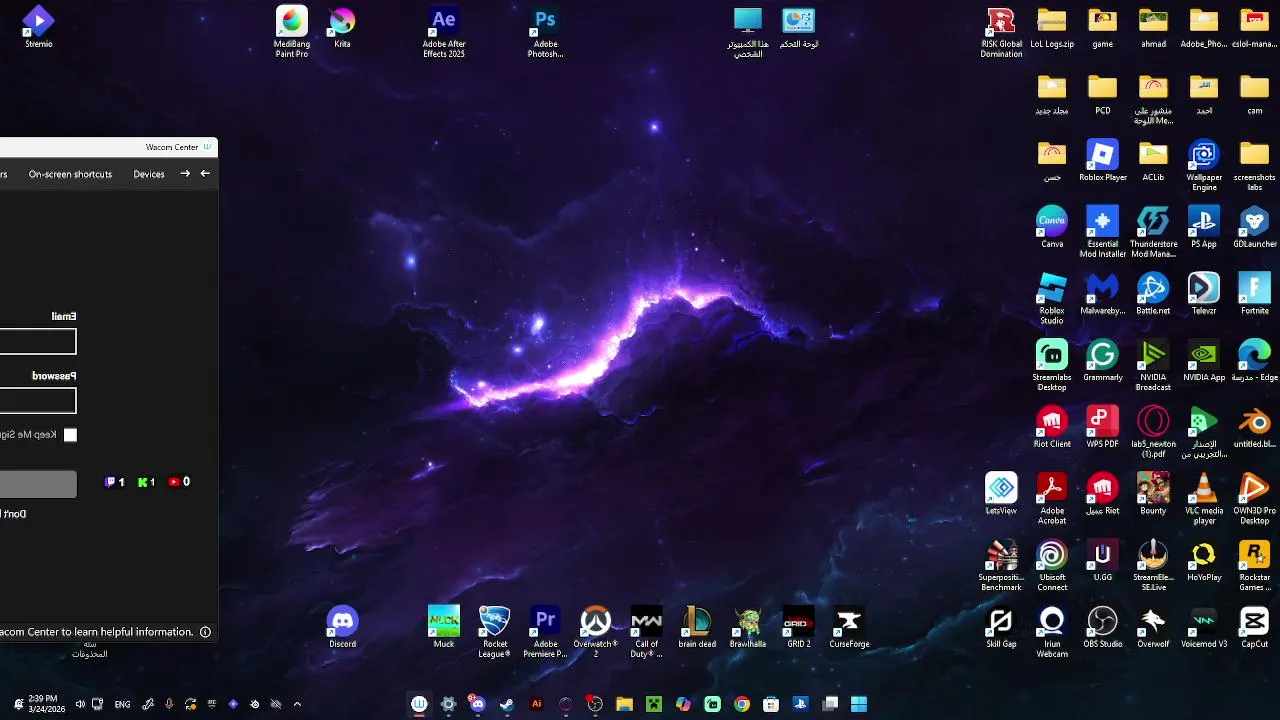1280x720 pixels.
Task: Launch GDLauncher from desktop
Action: coord(1254,227)
